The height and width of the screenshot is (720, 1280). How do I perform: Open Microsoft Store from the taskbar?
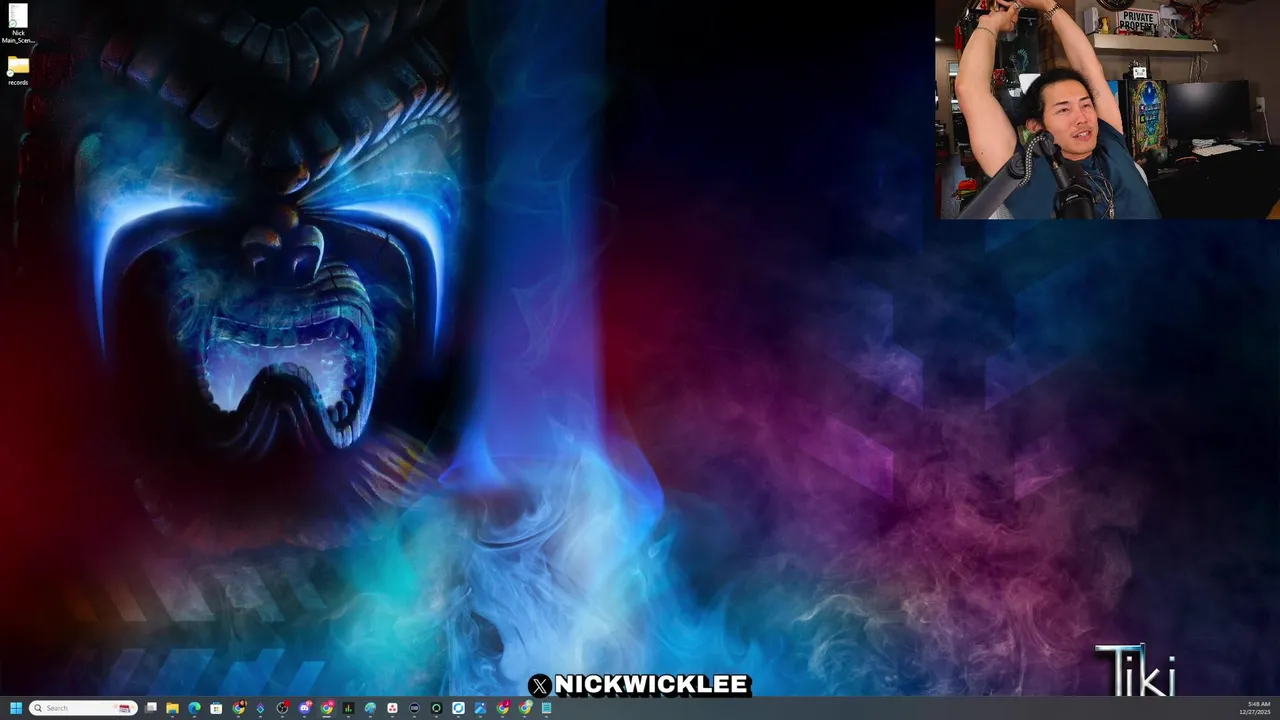[x=216, y=708]
